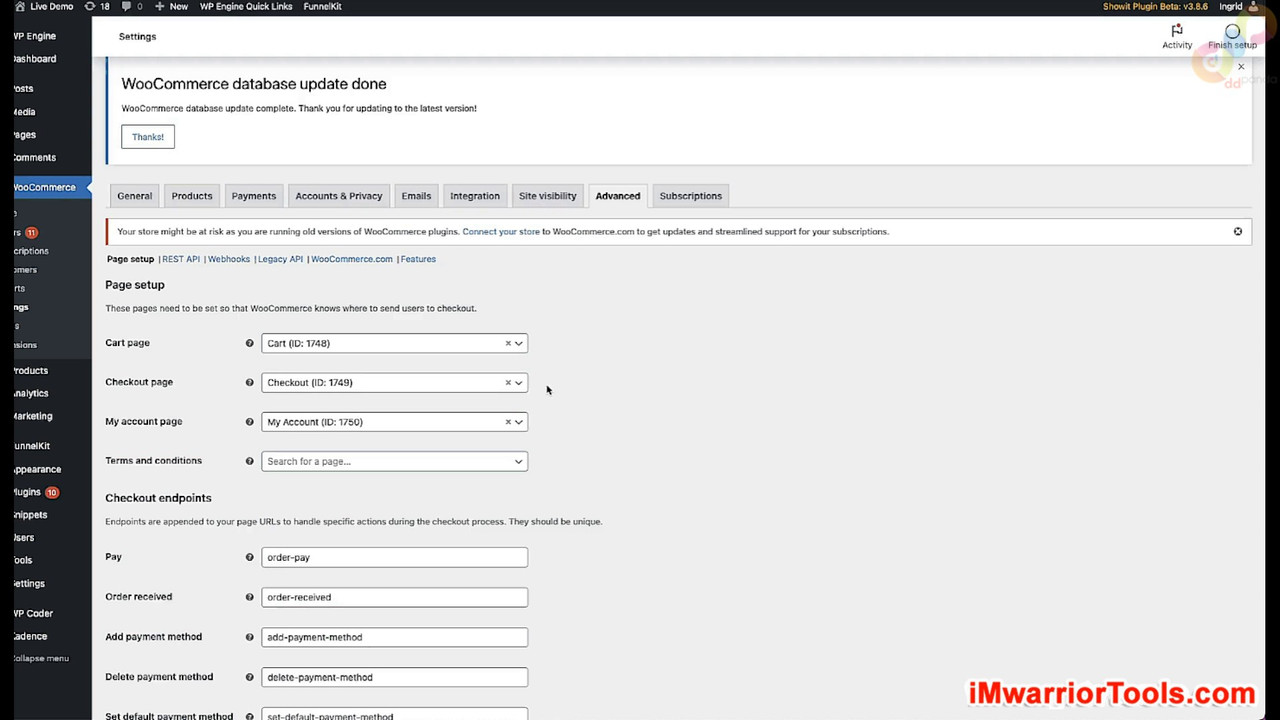Open the Cart page dropdown
1280x720 pixels.
click(394, 343)
